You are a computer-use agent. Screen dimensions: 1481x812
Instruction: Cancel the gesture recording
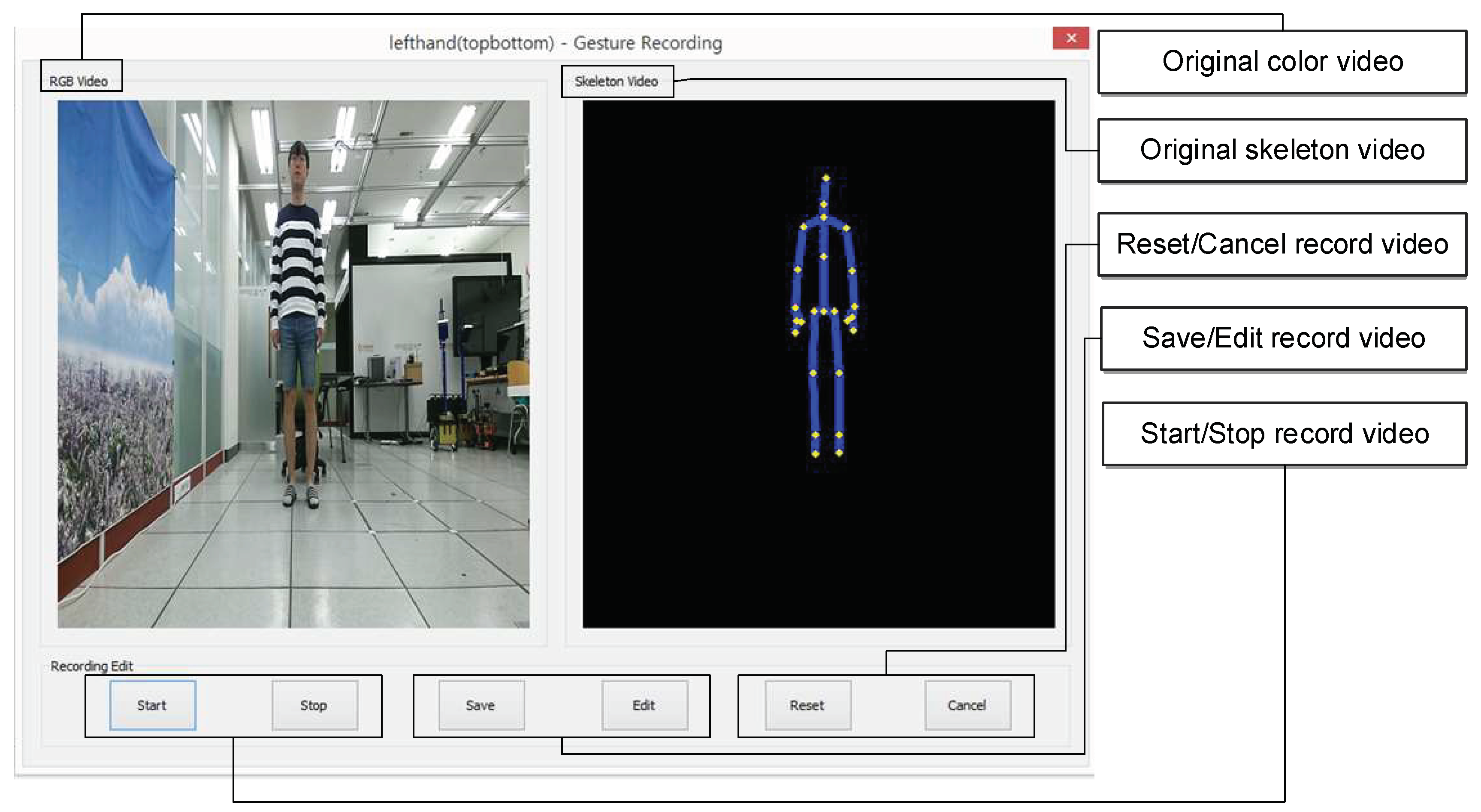click(x=967, y=705)
